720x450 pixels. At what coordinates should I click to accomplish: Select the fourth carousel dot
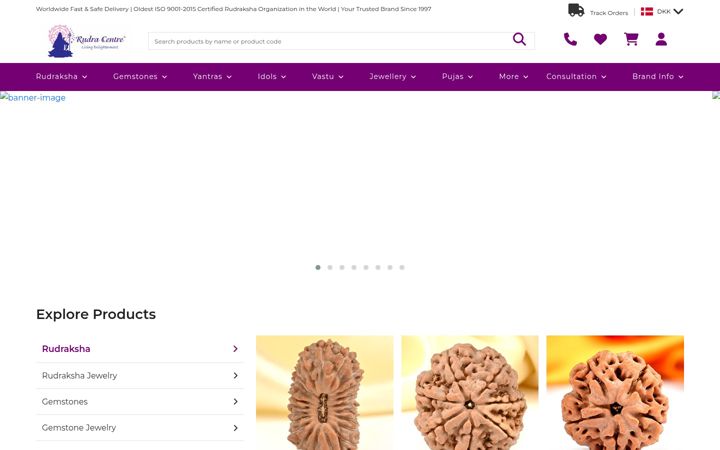coord(354,267)
